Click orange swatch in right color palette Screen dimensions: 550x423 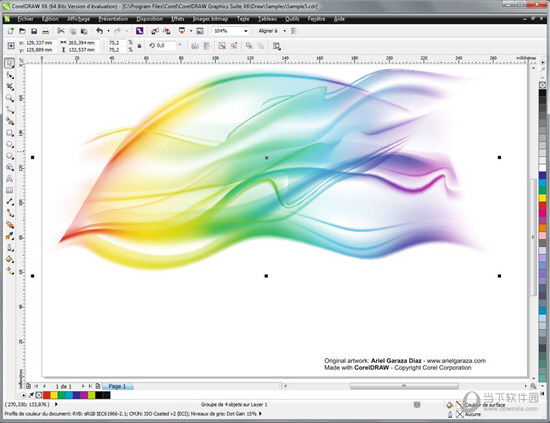[542, 228]
